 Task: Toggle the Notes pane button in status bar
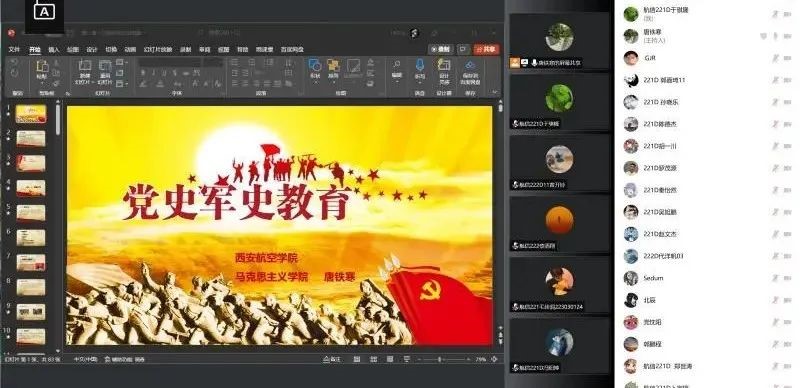(x=332, y=359)
